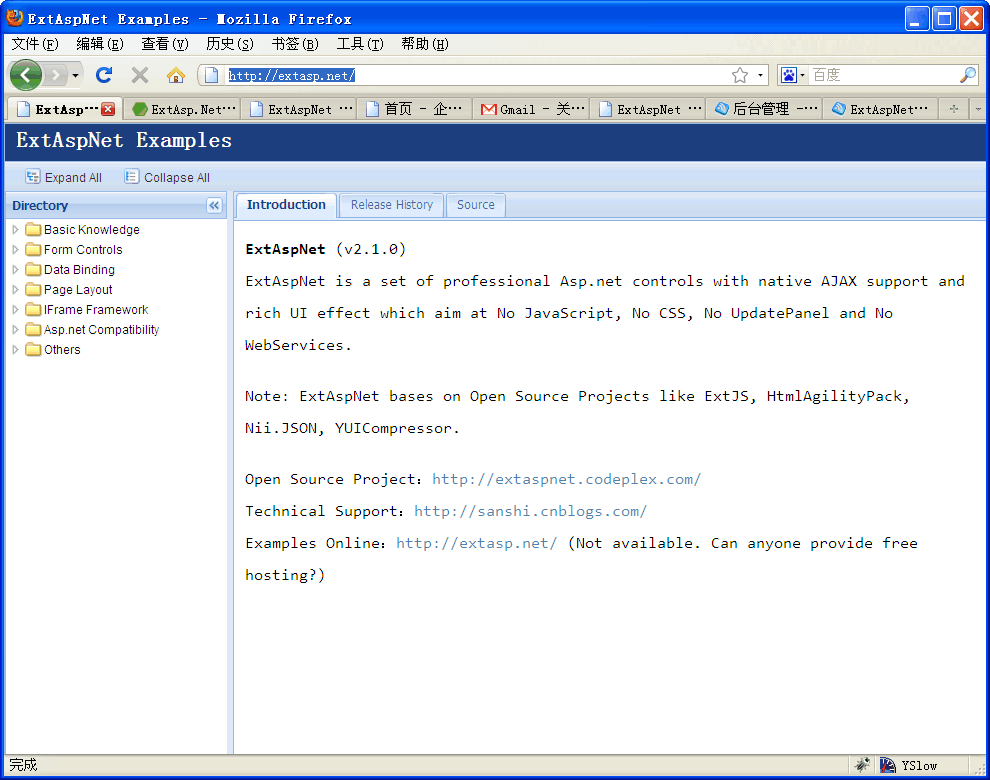
Task: Select the Others folder icon
Action: [x=33, y=349]
